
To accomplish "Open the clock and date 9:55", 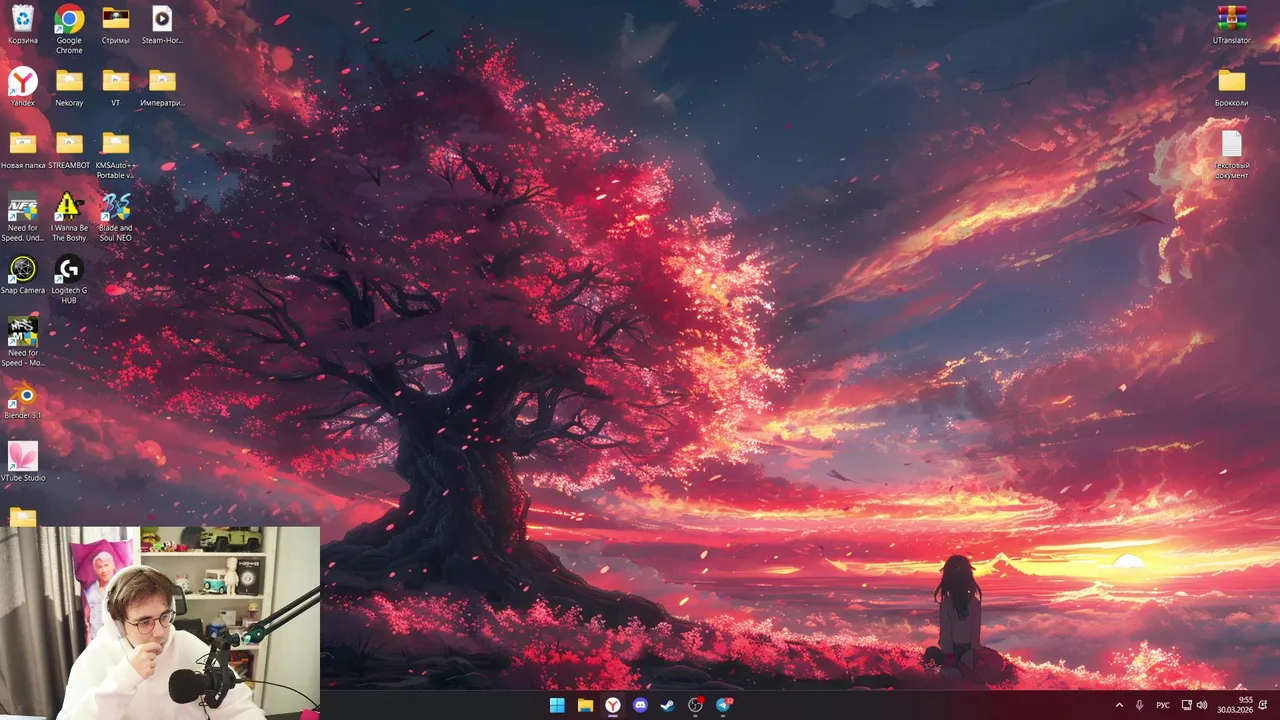I will (1235, 705).
